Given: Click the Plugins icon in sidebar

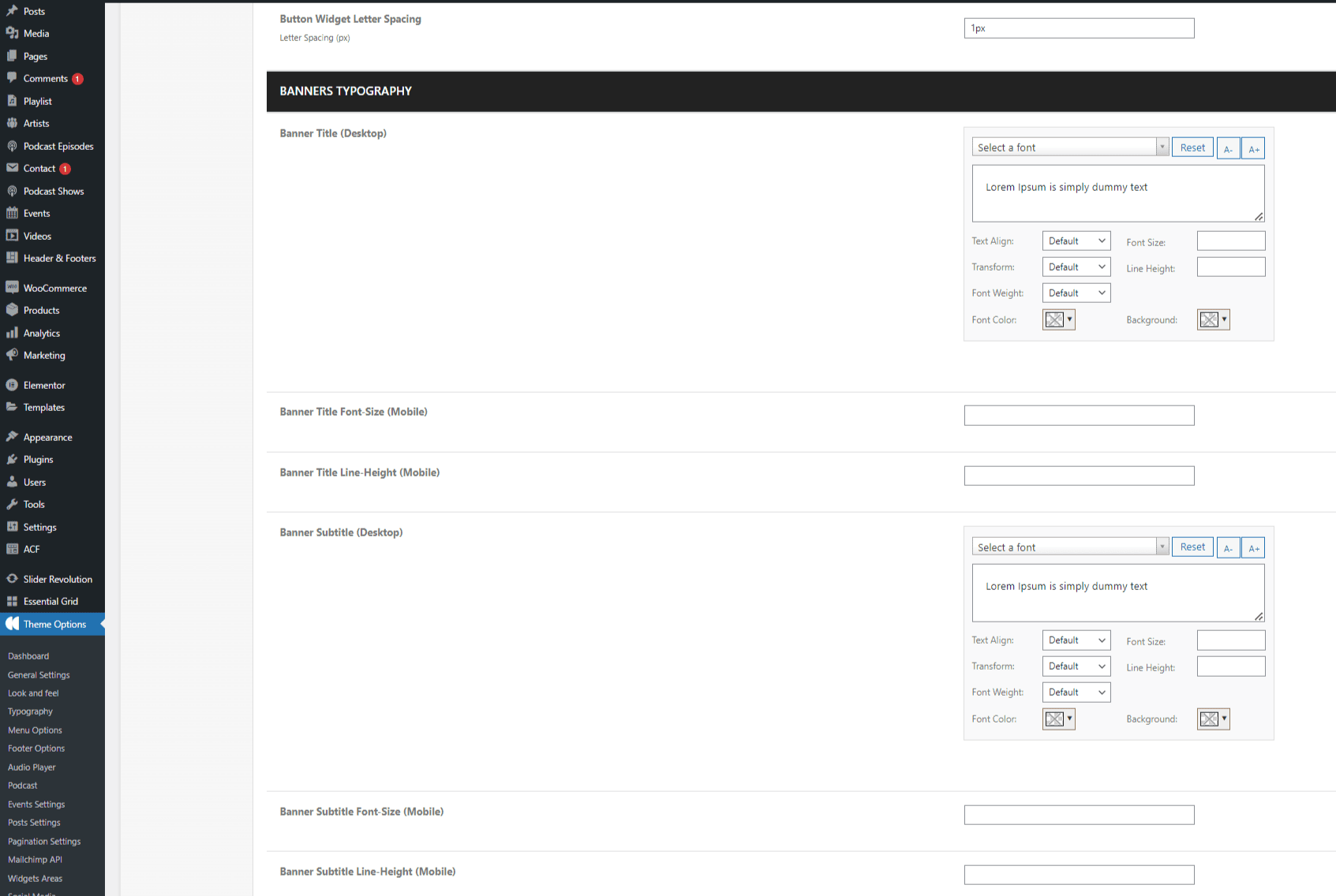Looking at the screenshot, I should point(12,459).
